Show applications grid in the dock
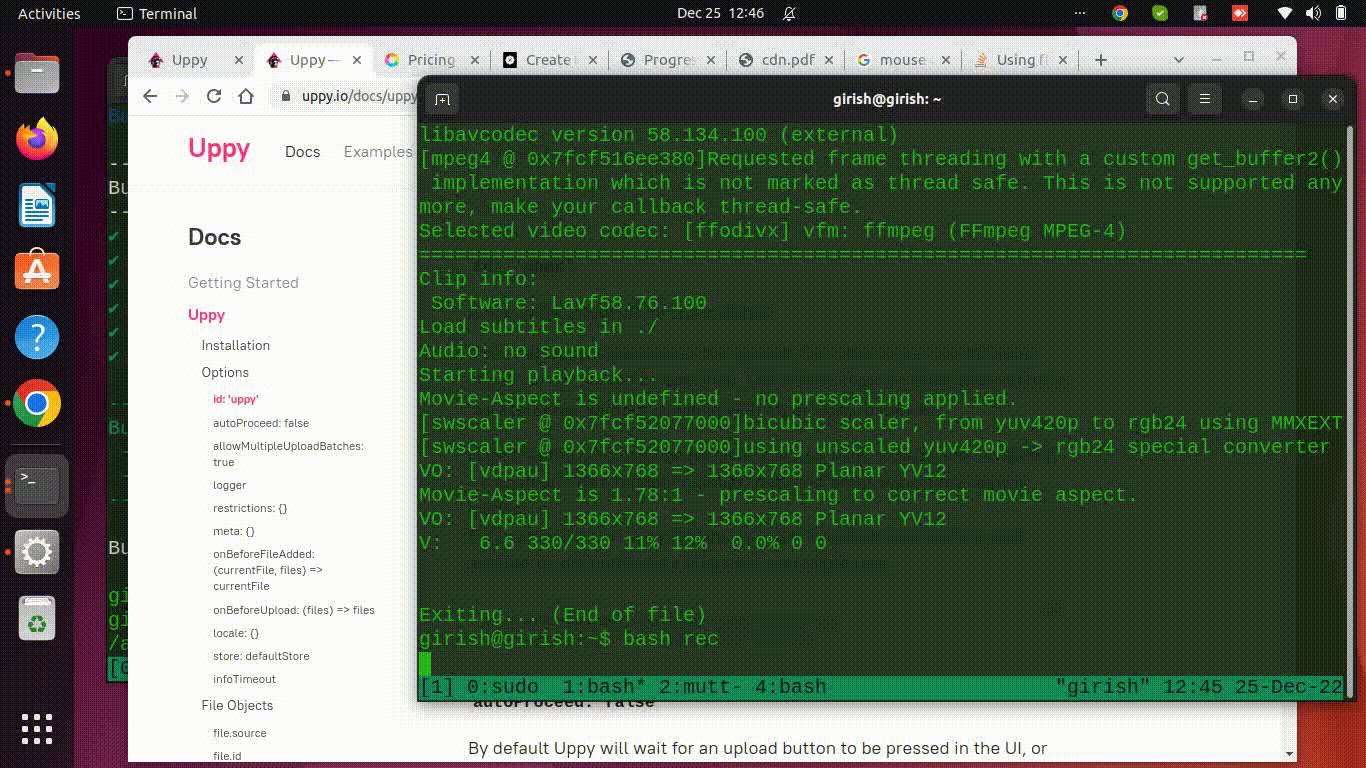The image size is (1366, 768). pos(37,729)
